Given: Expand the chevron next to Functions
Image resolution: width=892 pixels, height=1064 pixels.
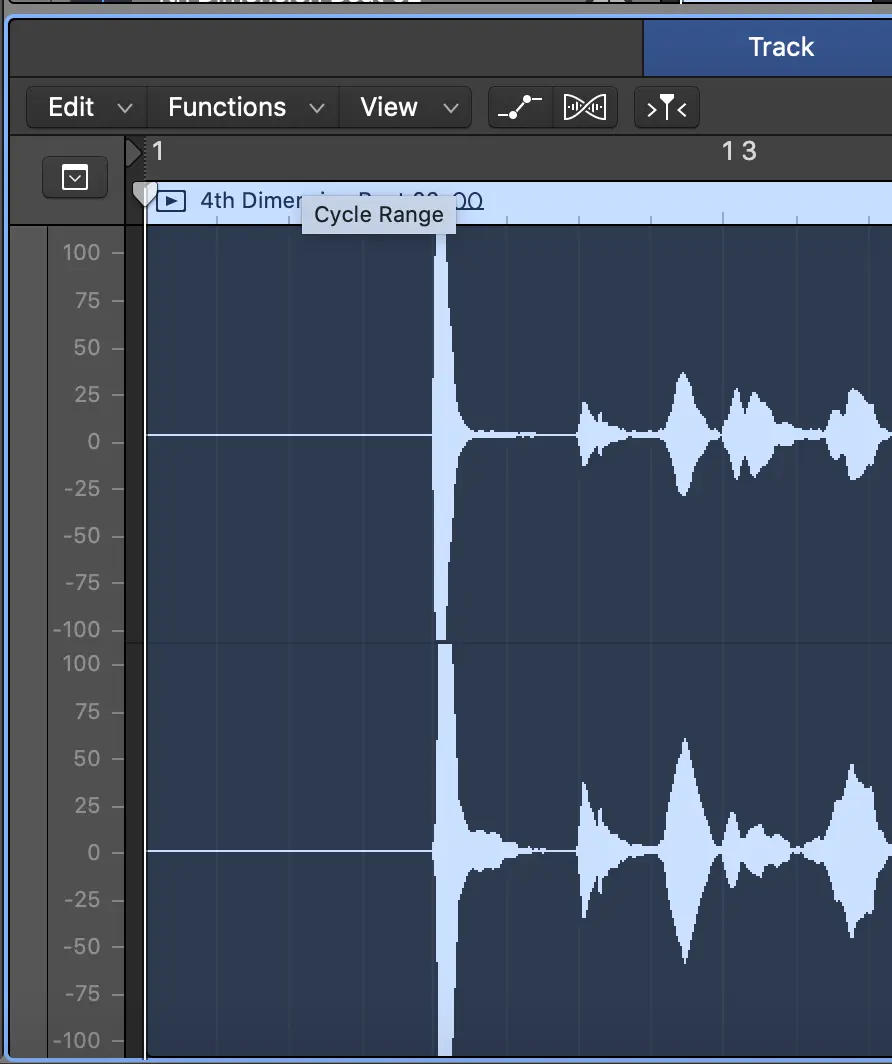Looking at the screenshot, I should pyautogui.click(x=316, y=108).
